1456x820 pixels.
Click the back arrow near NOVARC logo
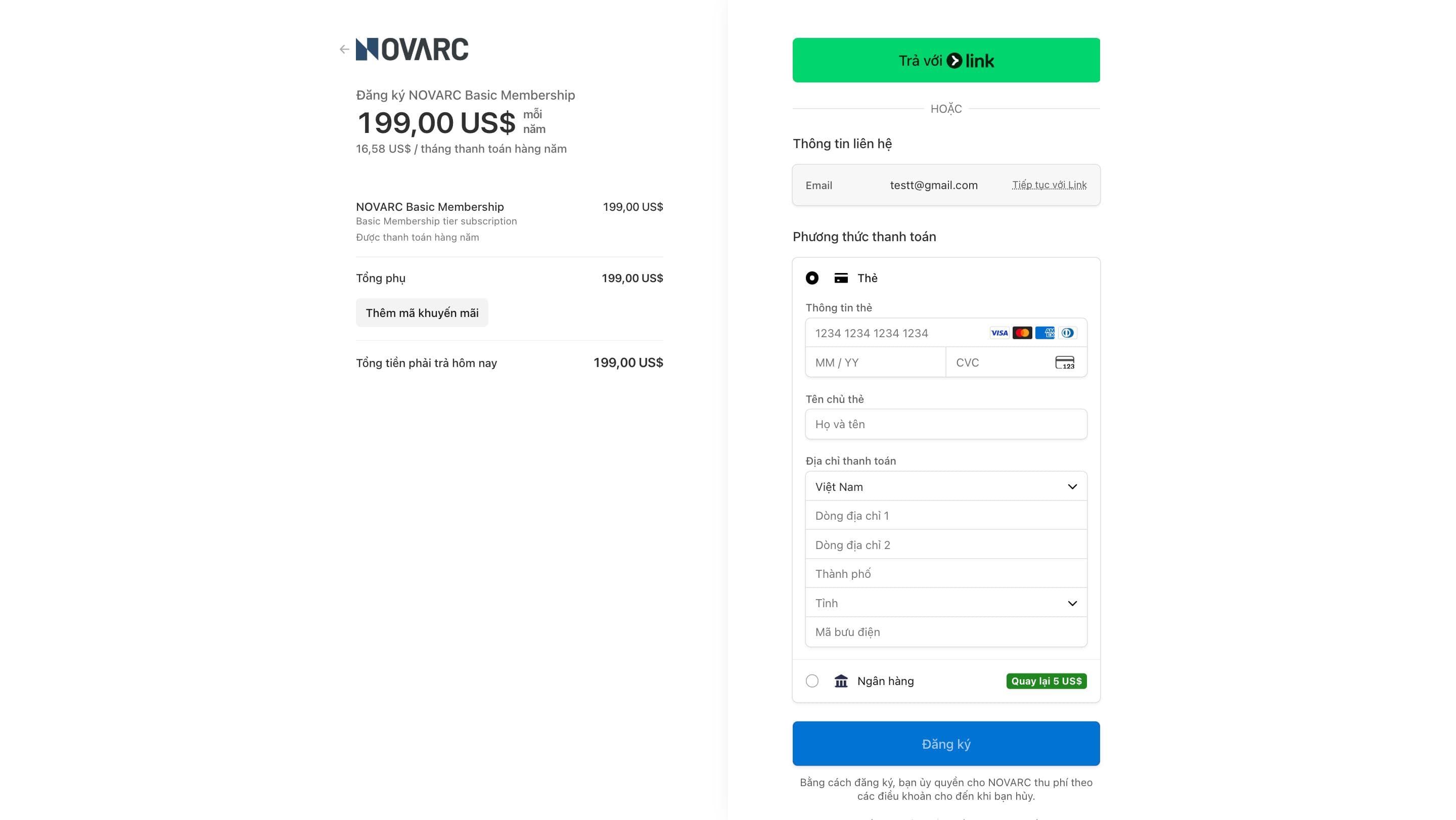pyautogui.click(x=344, y=49)
